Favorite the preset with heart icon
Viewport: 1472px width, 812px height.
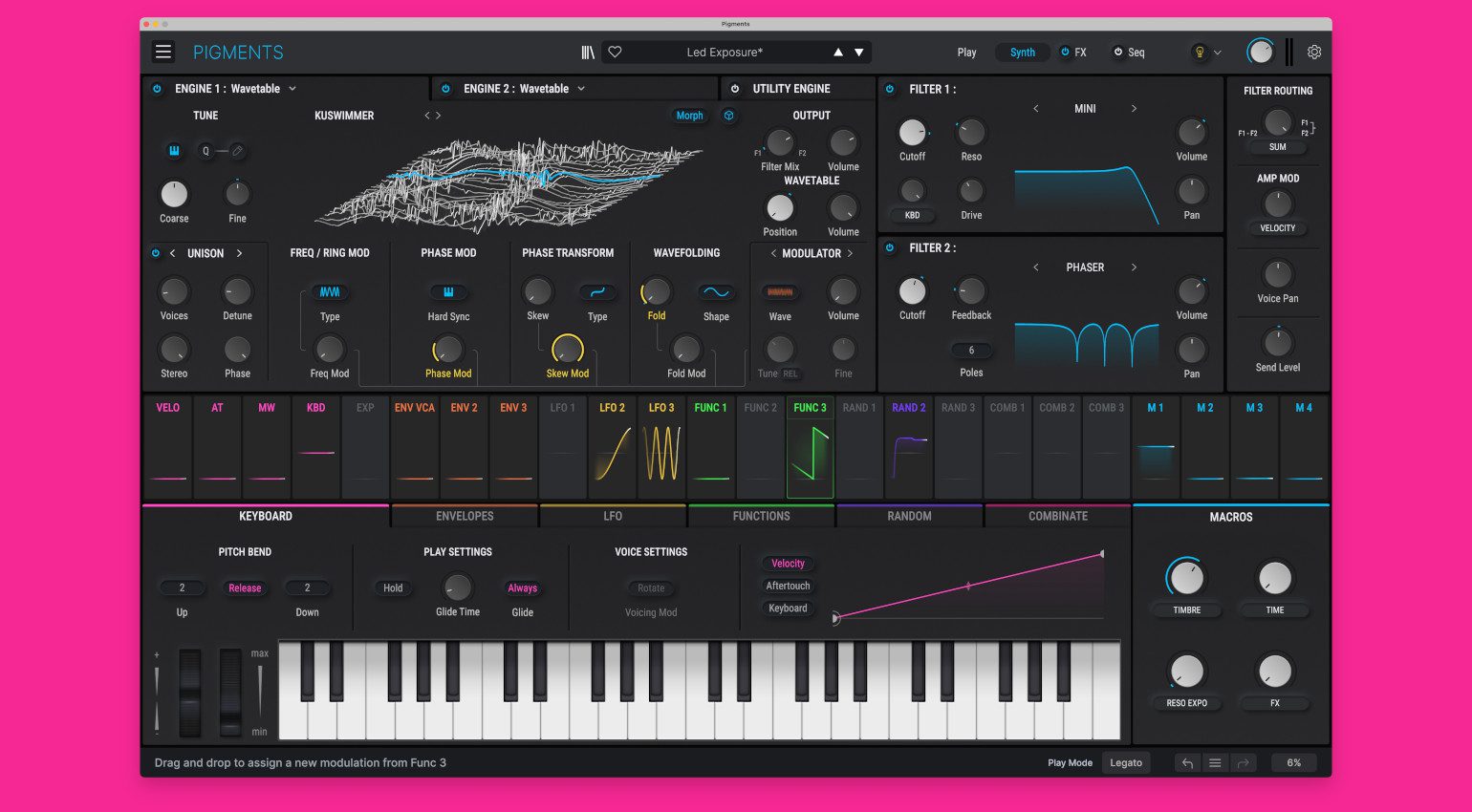[x=615, y=53]
